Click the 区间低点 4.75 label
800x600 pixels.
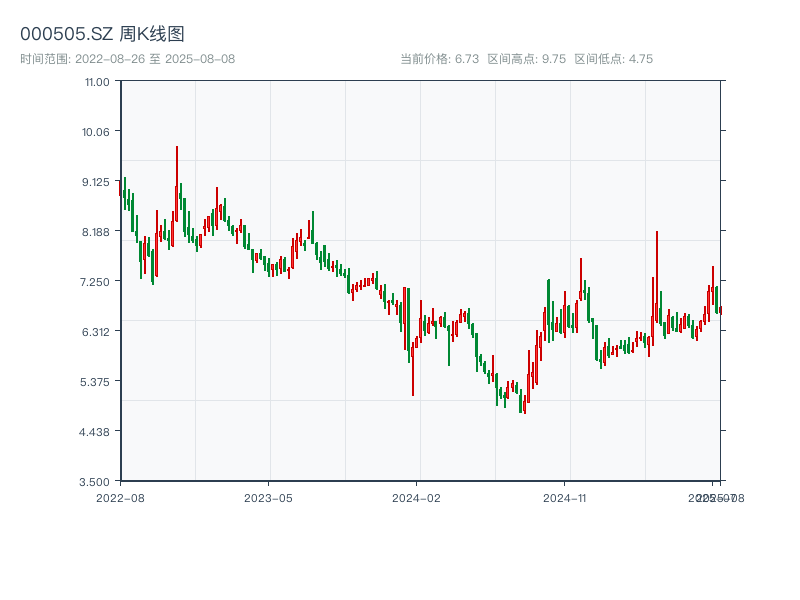(x=613, y=59)
